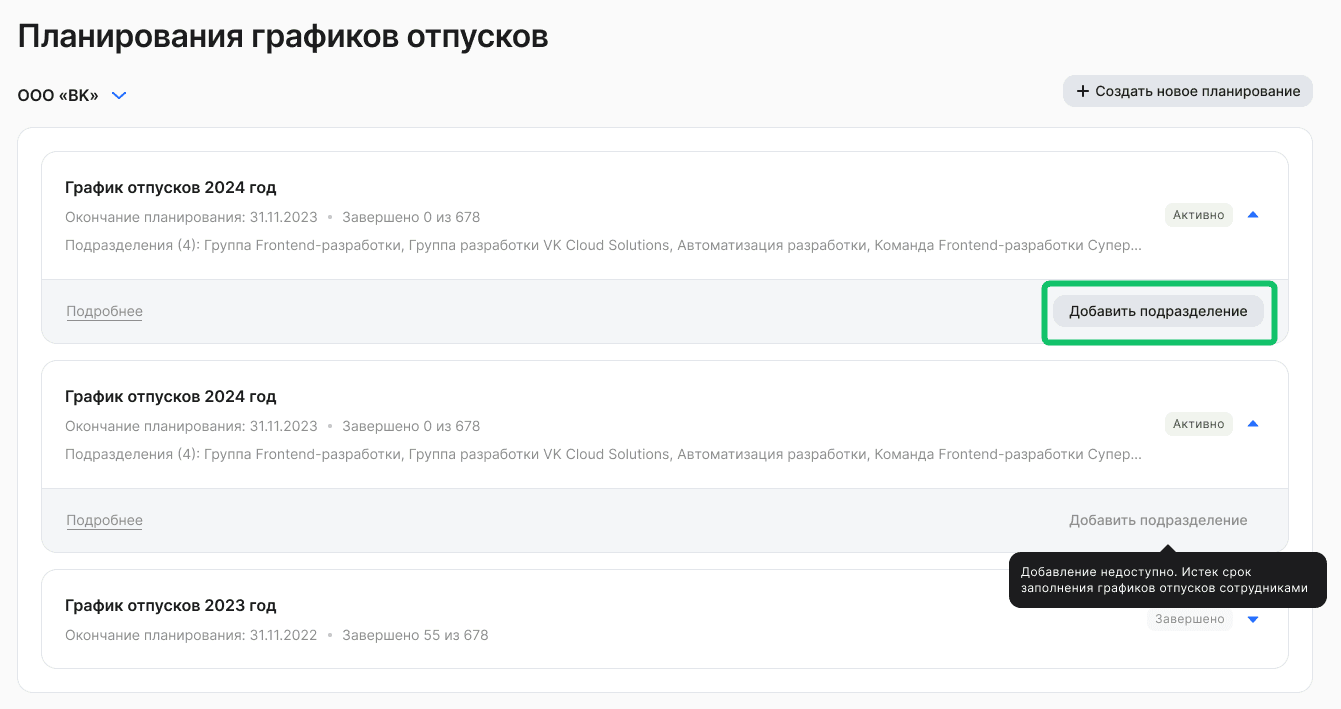
Task: Open the ООО «ВК» company dropdown chevron
Action: 119,96
